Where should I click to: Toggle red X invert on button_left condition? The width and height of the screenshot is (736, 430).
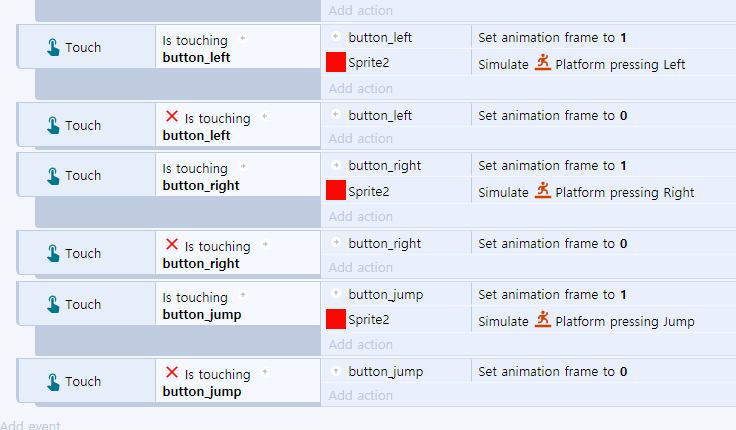172,116
